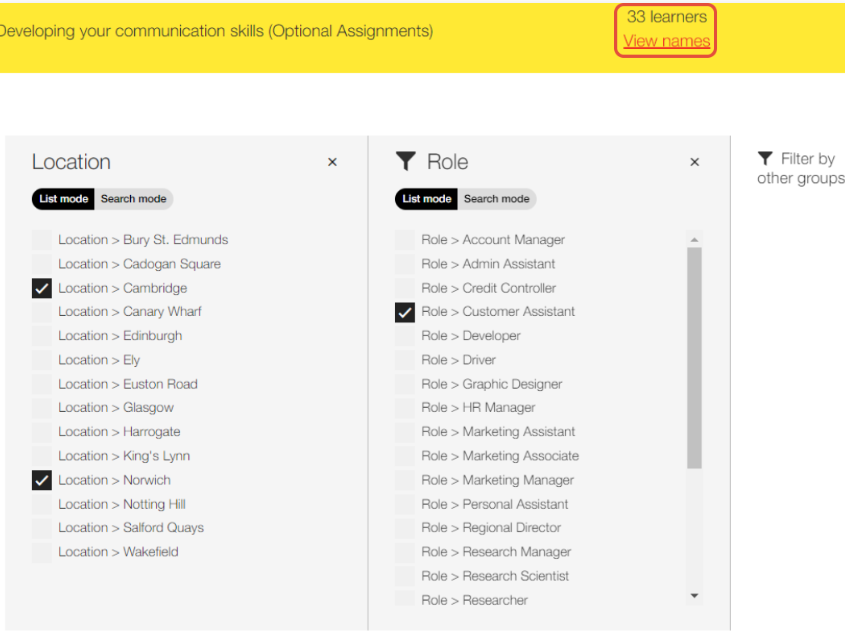Check the Glasgow location checkbox
The height and width of the screenshot is (633, 845).
pos(41,408)
